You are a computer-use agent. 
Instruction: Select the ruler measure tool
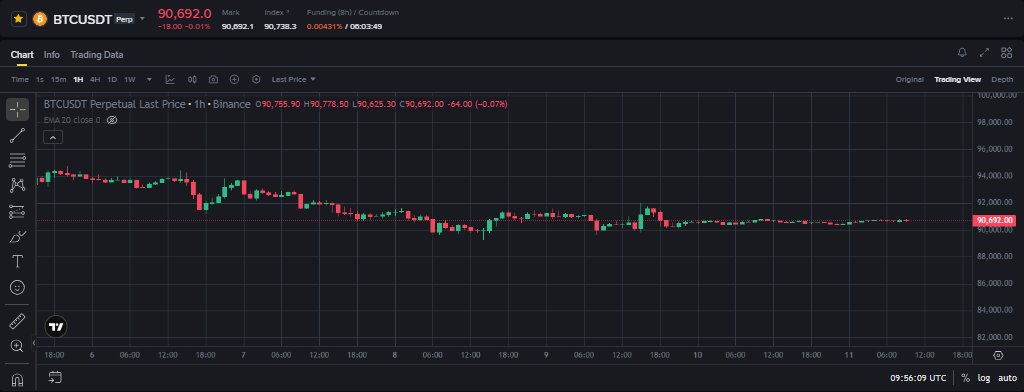[x=18, y=321]
